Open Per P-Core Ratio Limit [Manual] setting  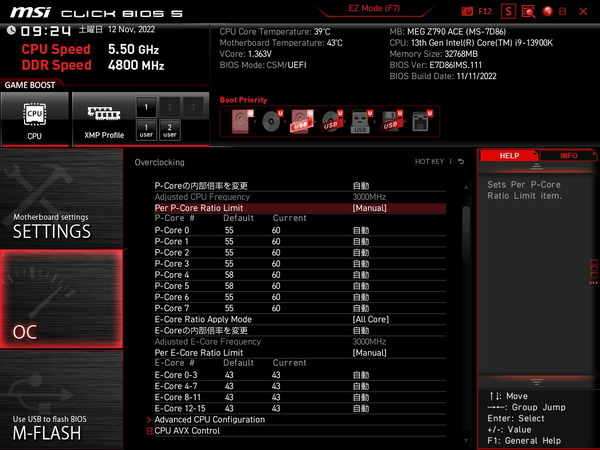[369, 208]
